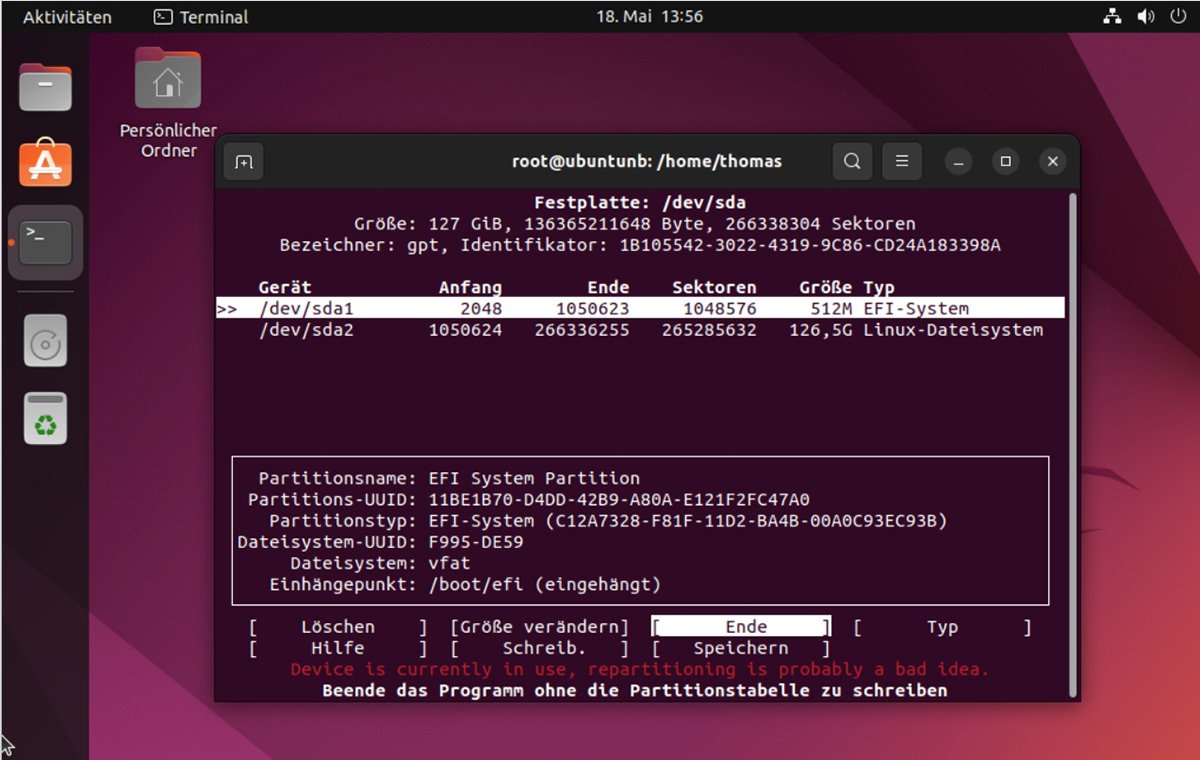Click the search magnifier in the terminal header

tap(852, 161)
